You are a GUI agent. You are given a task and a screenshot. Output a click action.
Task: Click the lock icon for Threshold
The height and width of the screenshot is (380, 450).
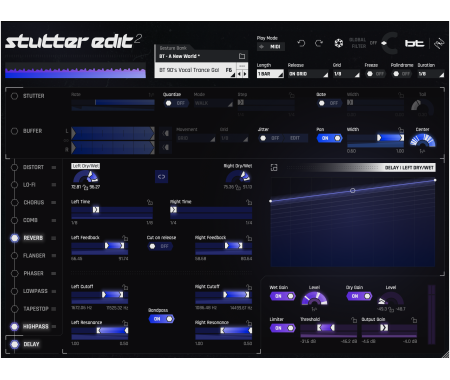pos(354,320)
